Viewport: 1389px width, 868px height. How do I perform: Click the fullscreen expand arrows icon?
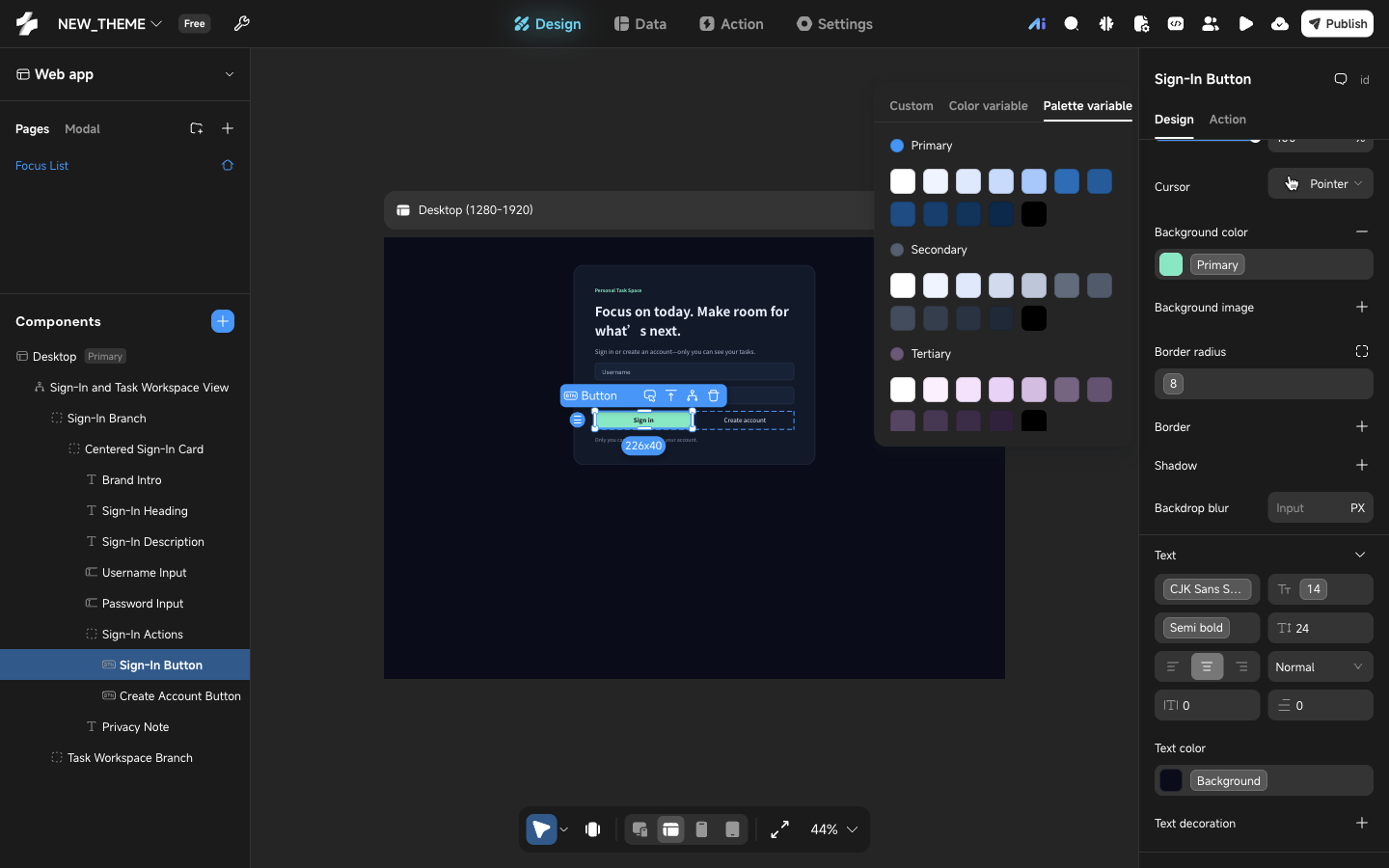click(780, 829)
